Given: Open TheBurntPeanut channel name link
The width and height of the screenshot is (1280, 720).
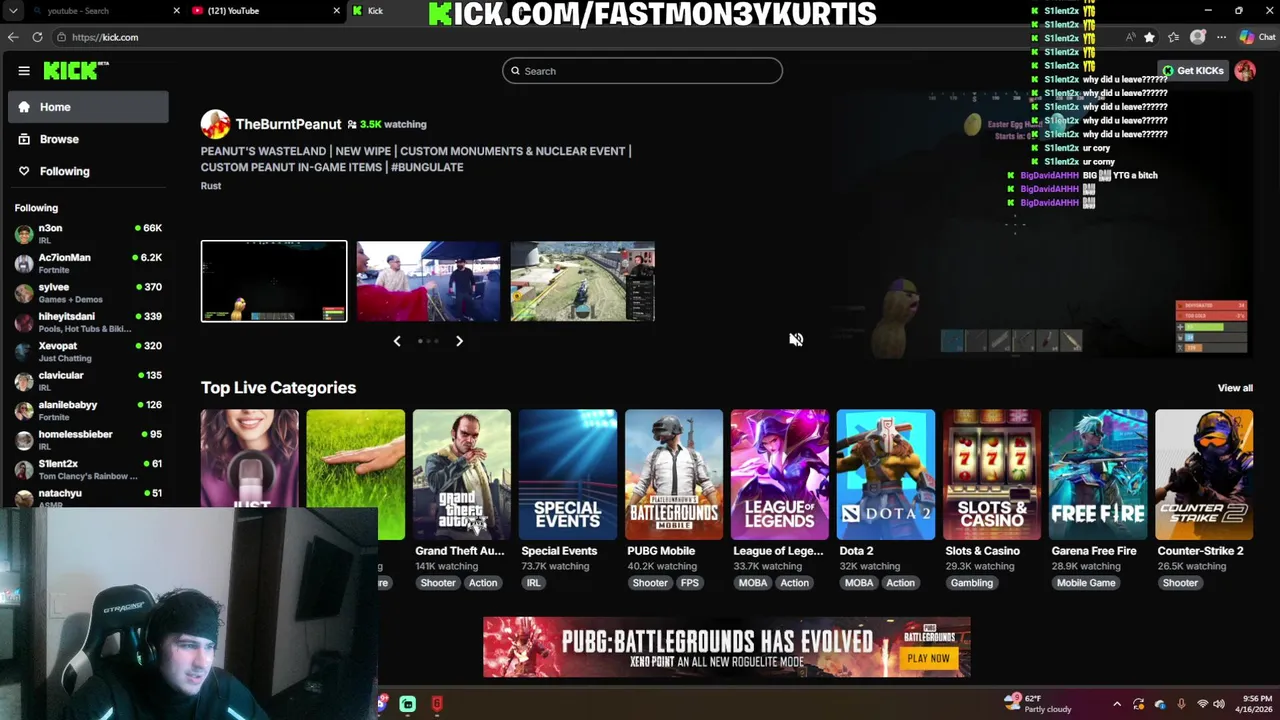Looking at the screenshot, I should pyautogui.click(x=288, y=124).
